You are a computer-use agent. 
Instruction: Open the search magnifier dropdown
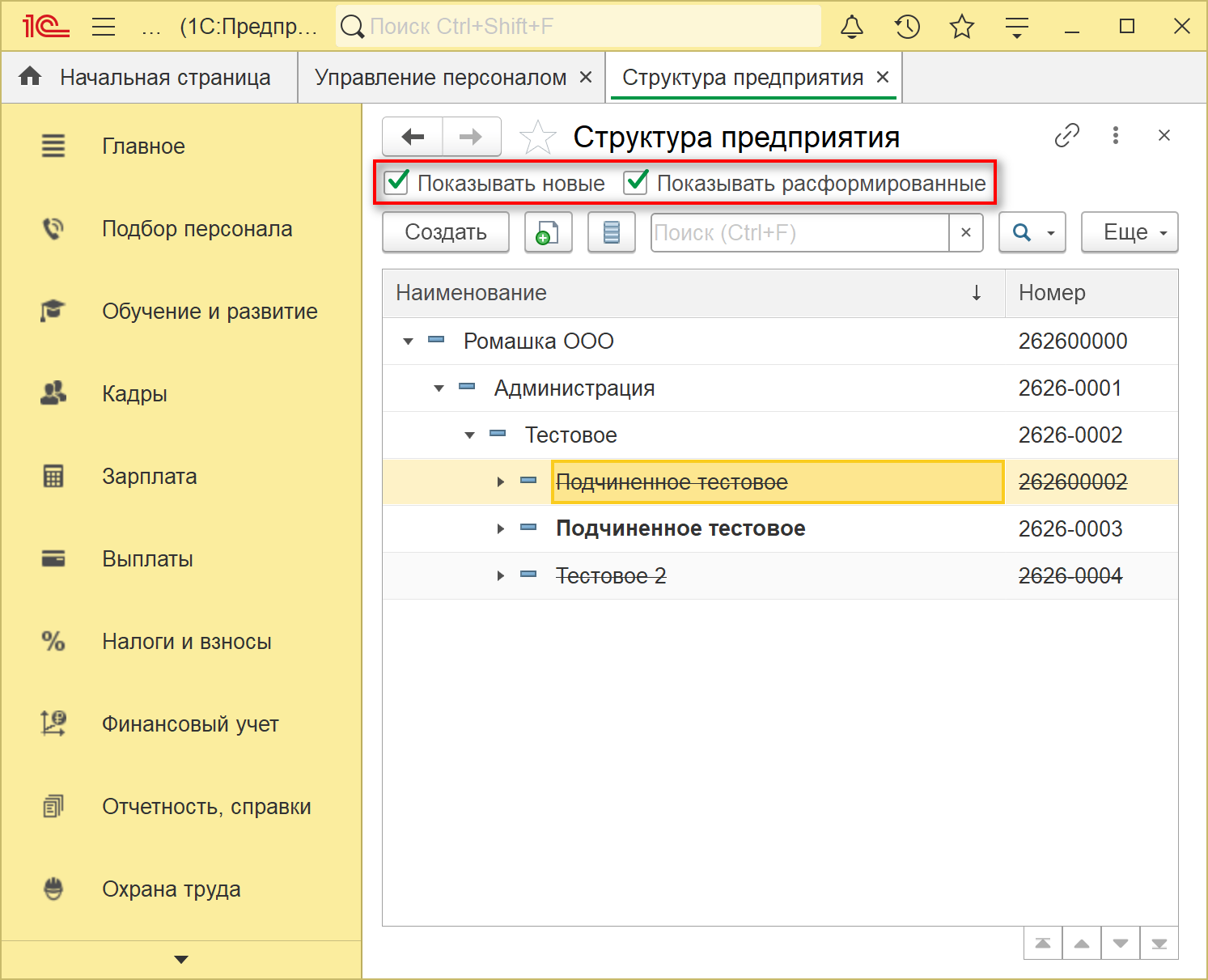point(1032,233)
